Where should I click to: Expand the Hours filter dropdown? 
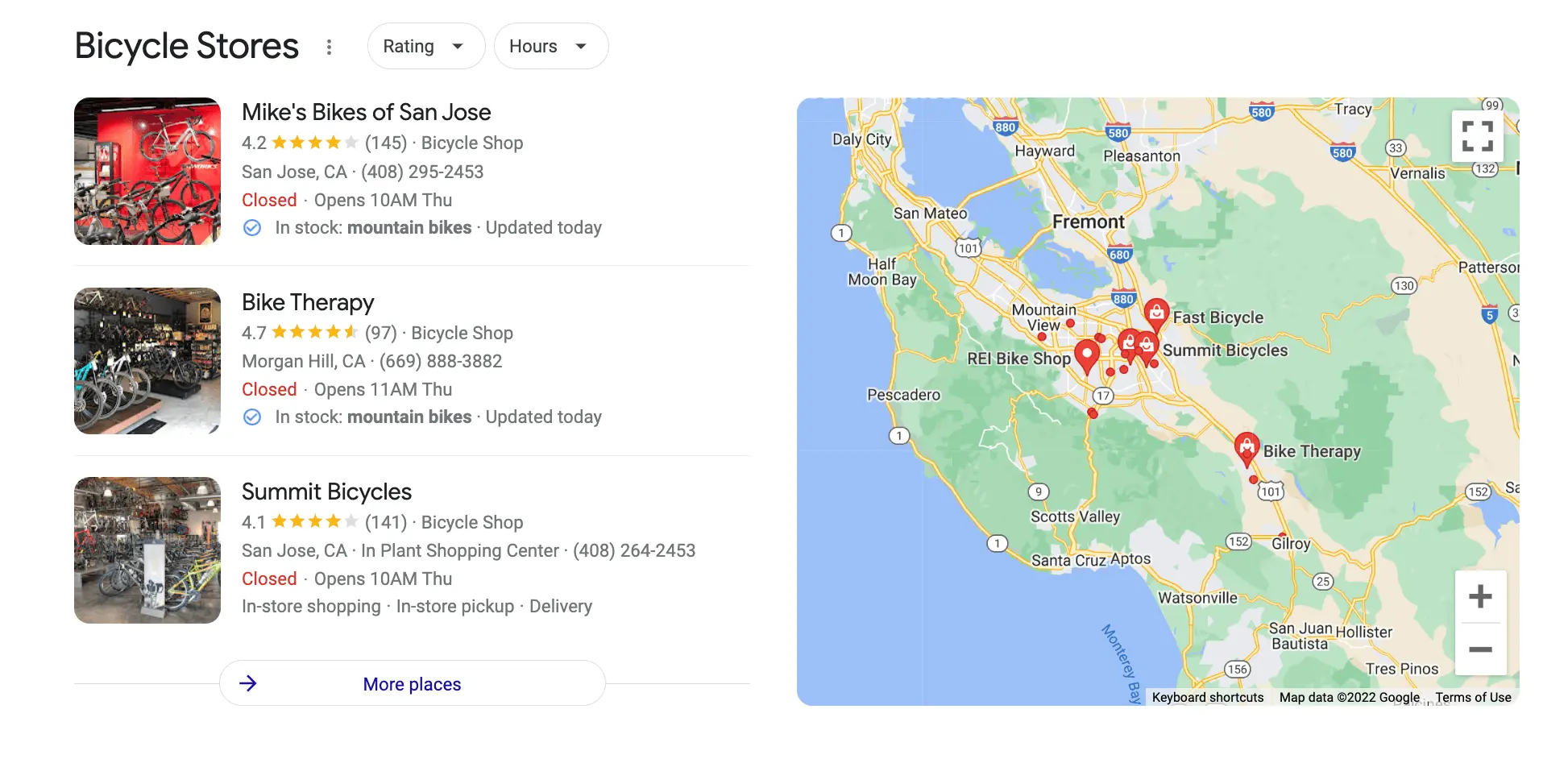pos(551,46)
